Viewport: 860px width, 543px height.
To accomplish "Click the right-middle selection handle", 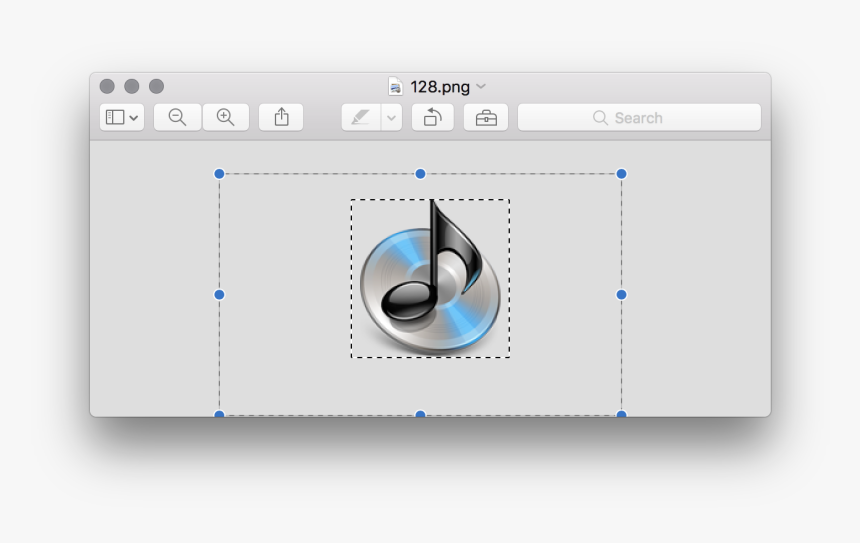I will click(621, 295).
